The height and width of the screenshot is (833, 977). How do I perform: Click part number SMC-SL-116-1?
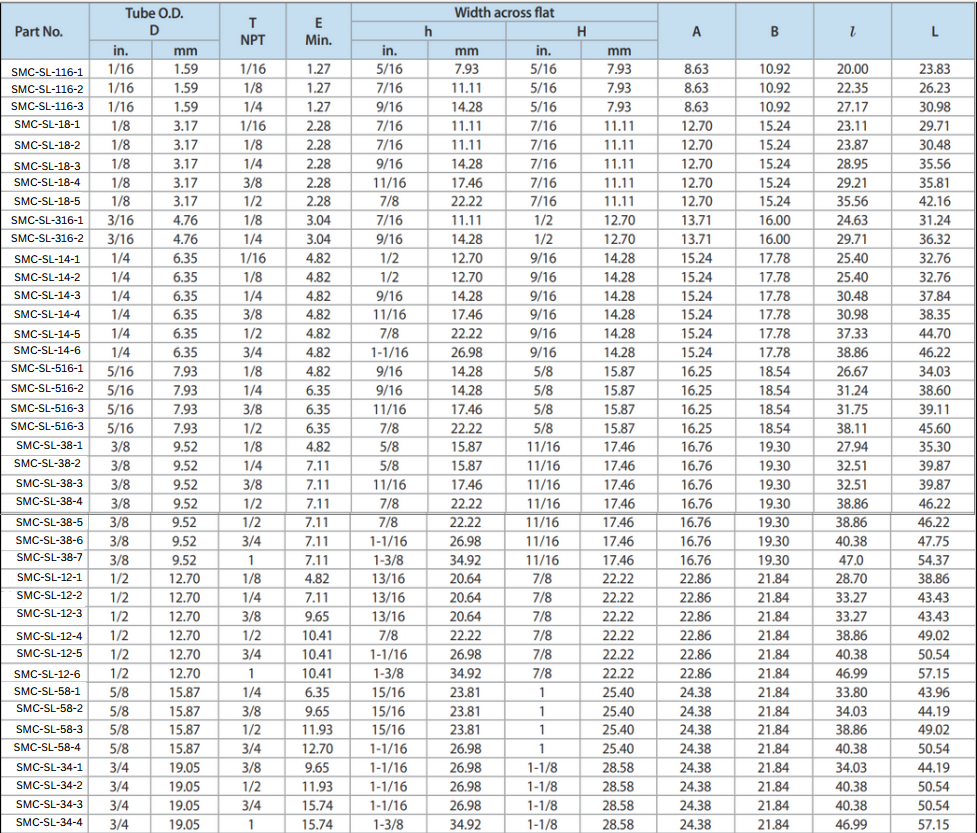(x=47, y=71)
